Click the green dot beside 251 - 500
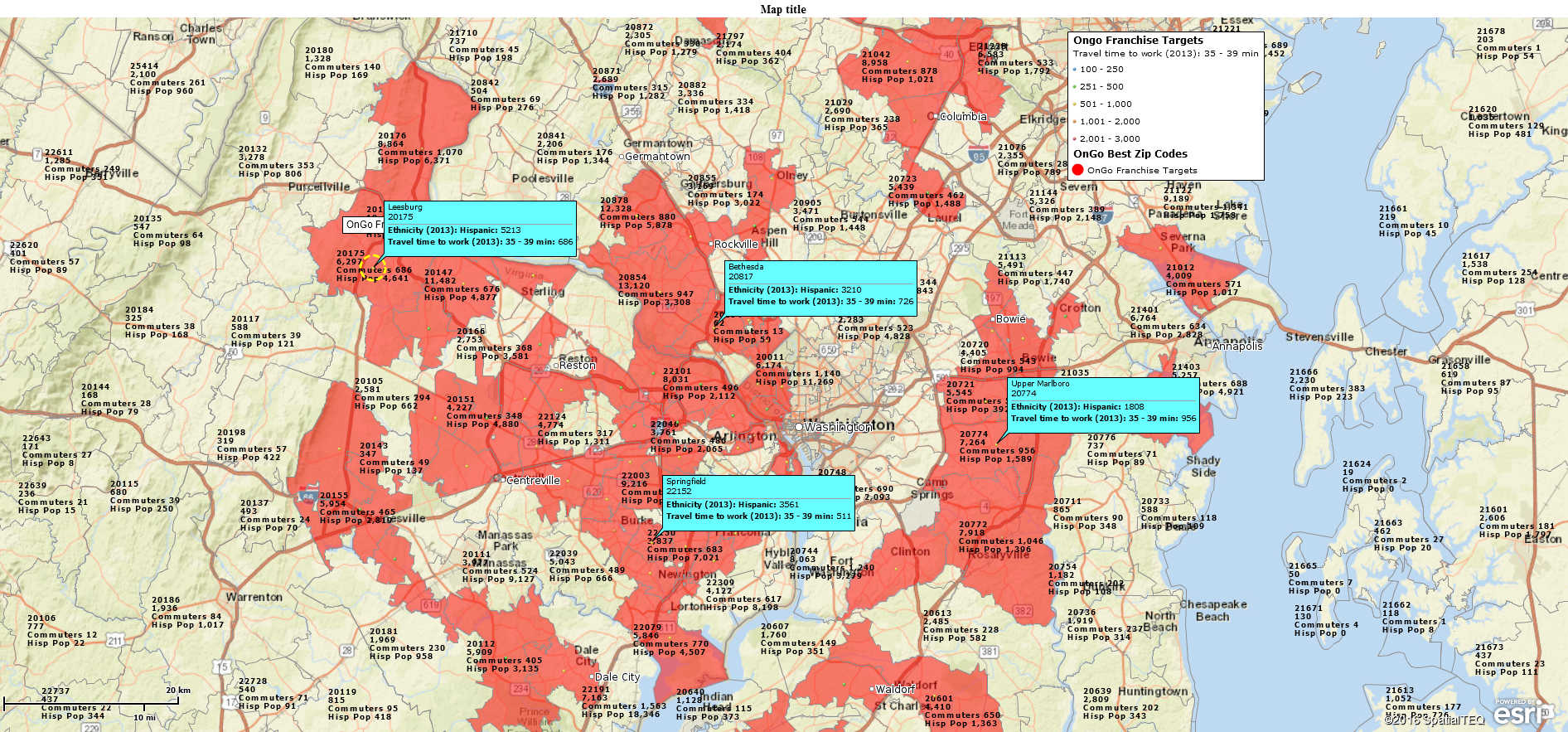 point(1075,87)
